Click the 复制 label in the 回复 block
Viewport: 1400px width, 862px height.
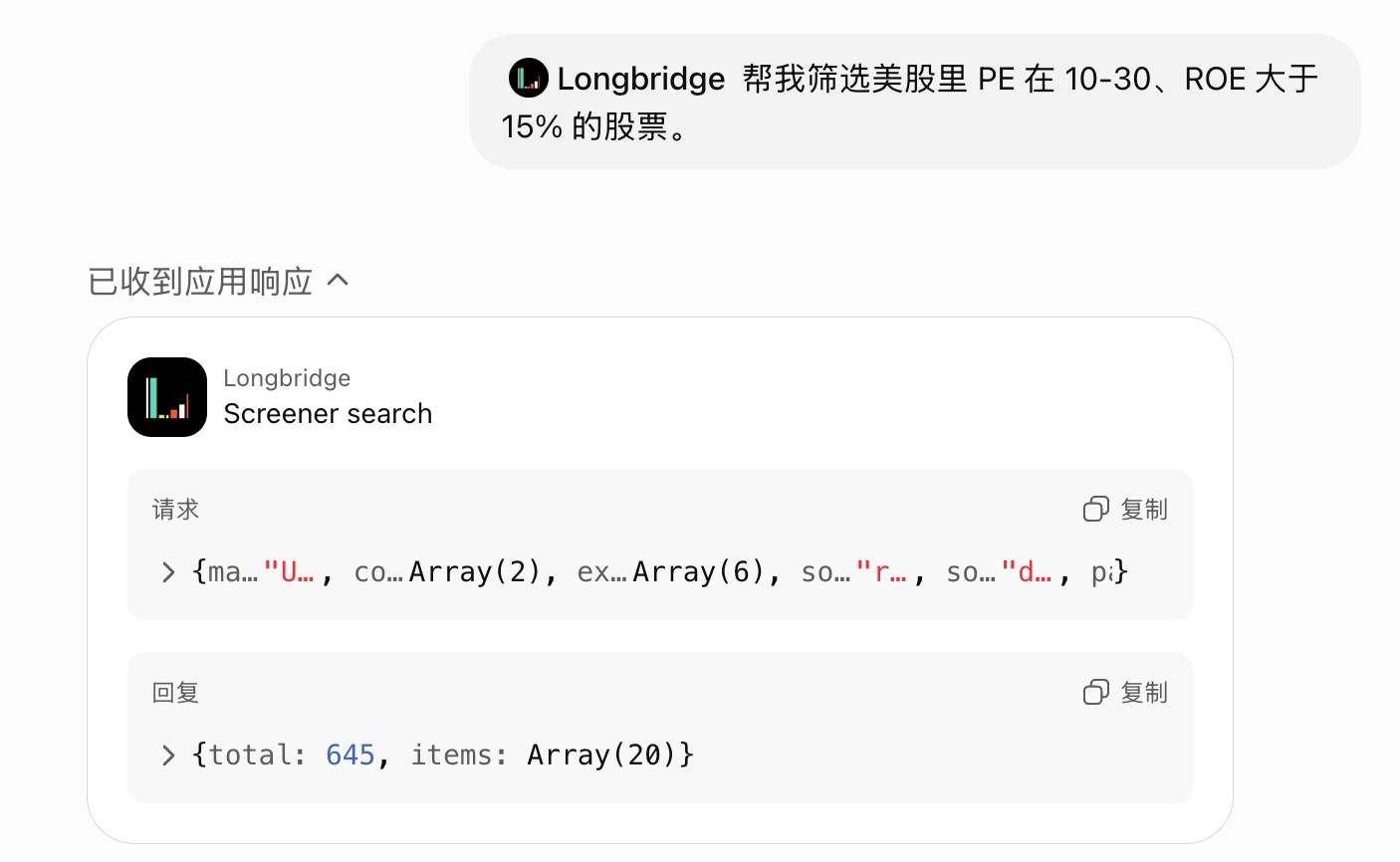[x=1144, y=693]
